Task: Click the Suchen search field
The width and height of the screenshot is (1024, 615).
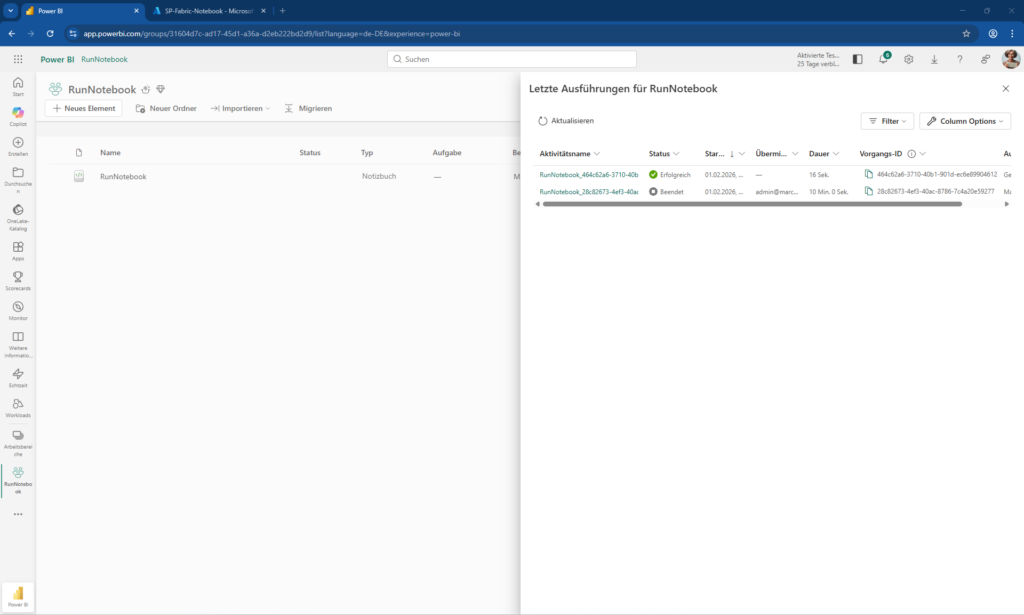Action: point(512,59)
